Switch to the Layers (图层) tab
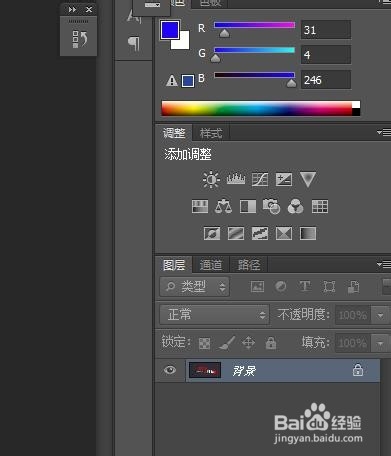 click(174, 265)
